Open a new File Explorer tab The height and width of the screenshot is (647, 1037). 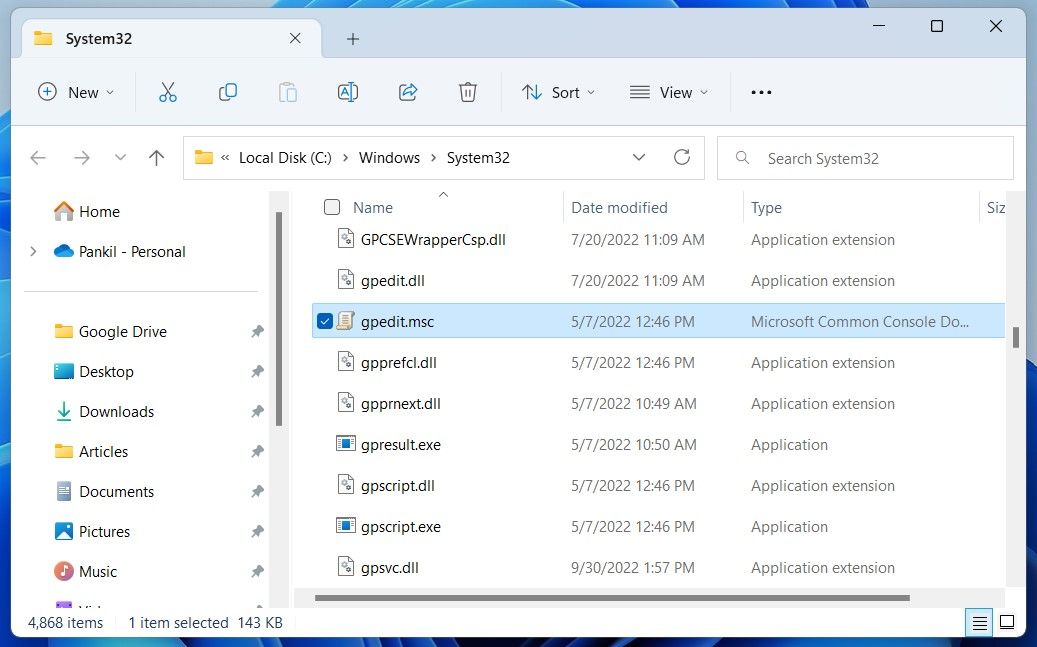(352, 38)
